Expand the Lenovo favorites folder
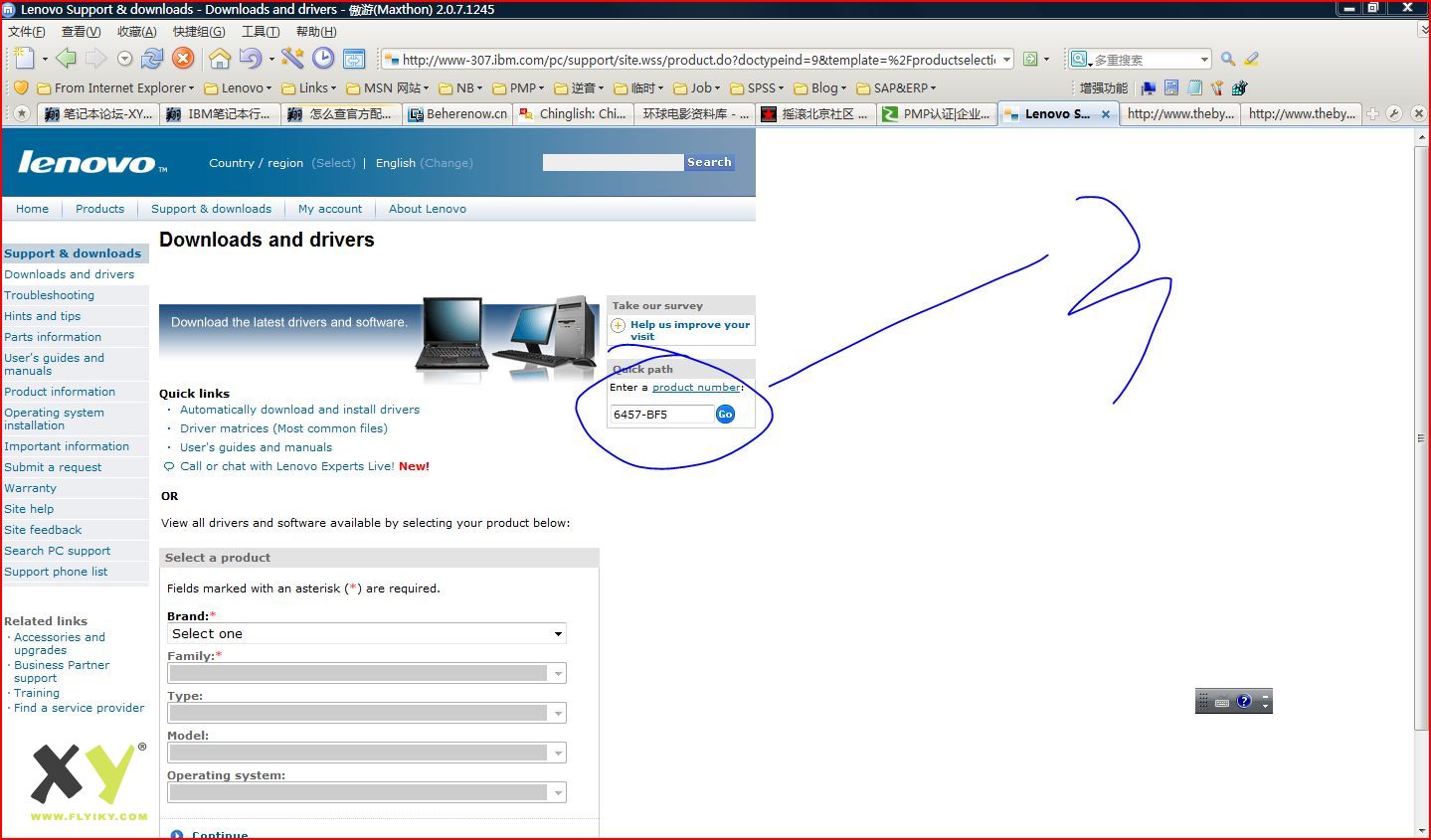This screenshot has height=840, width=1431. (238, 87)
